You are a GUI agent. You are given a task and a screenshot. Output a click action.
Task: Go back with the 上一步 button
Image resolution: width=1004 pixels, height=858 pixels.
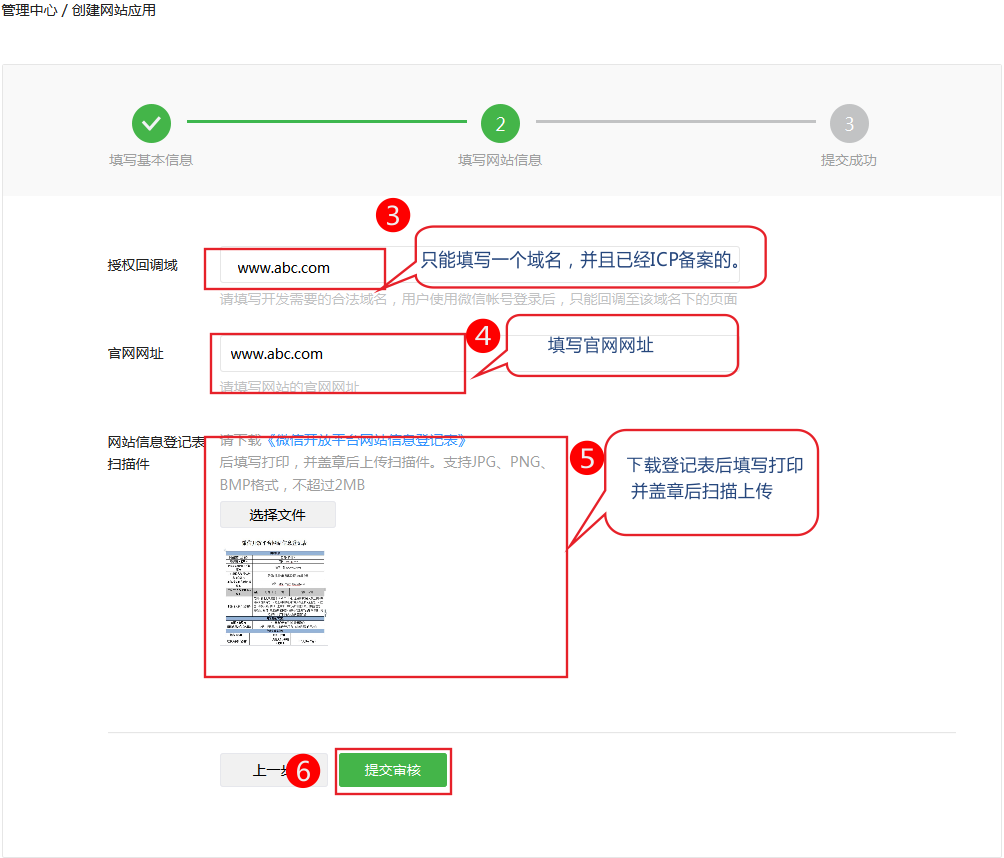(258, 770)
